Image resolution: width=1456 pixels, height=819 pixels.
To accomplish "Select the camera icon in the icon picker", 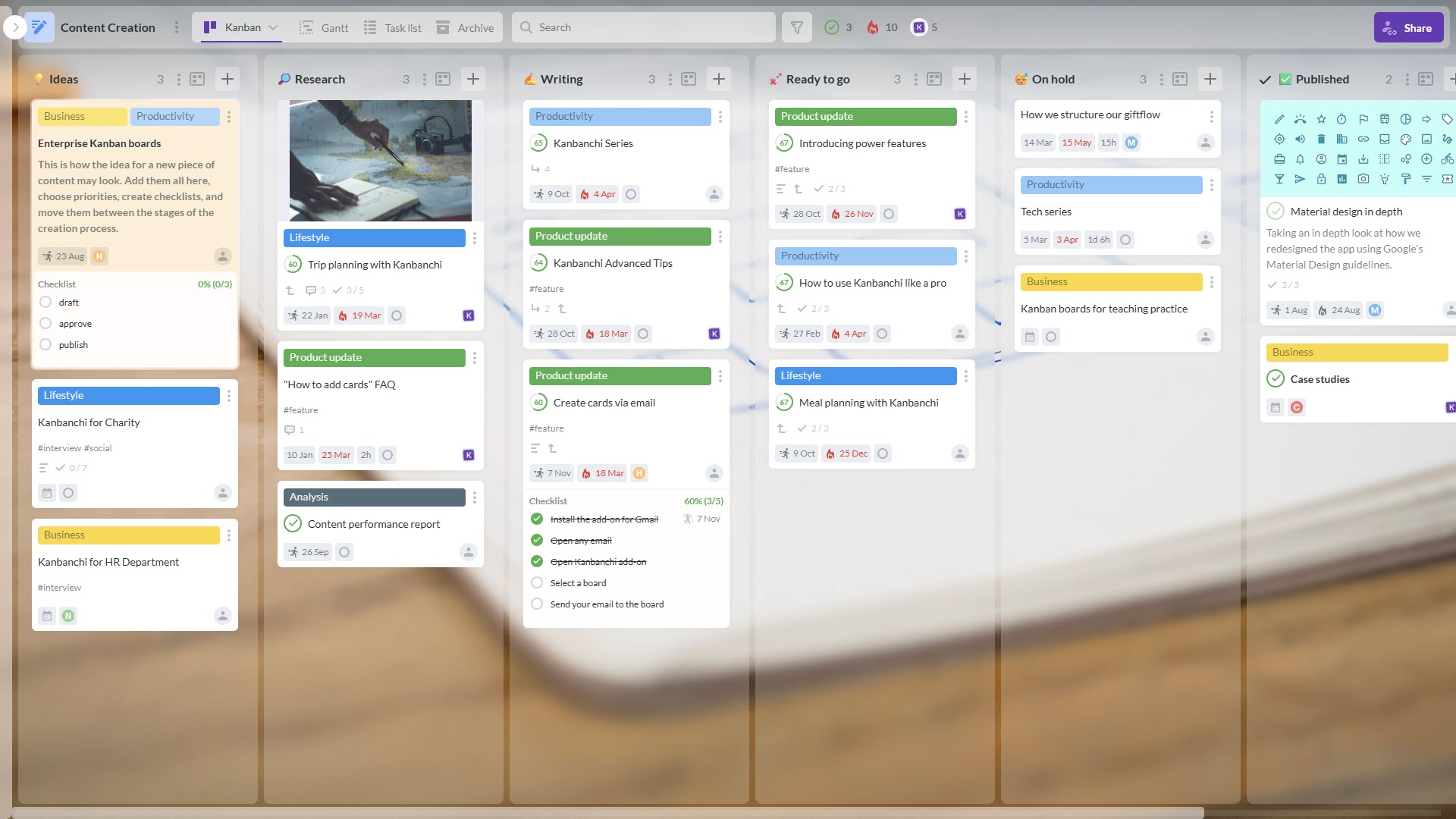I will (x=1363, y=180).
